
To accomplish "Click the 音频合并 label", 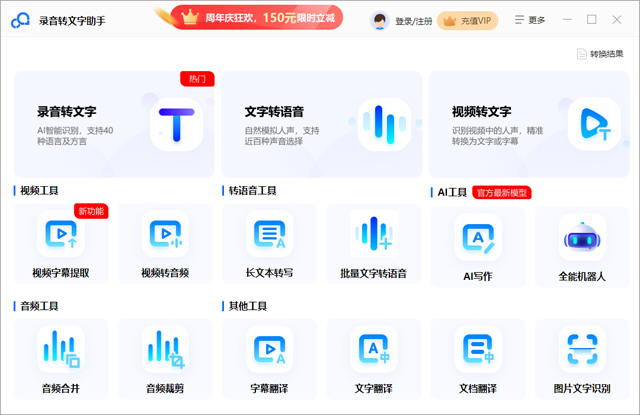I will point(61,388).
